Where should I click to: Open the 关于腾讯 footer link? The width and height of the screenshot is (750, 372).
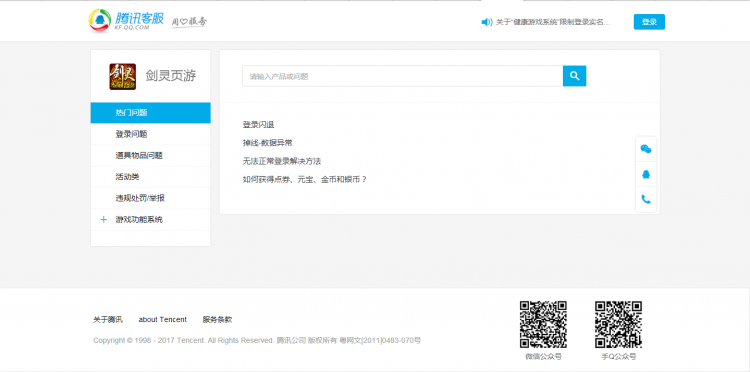point(108,319)
